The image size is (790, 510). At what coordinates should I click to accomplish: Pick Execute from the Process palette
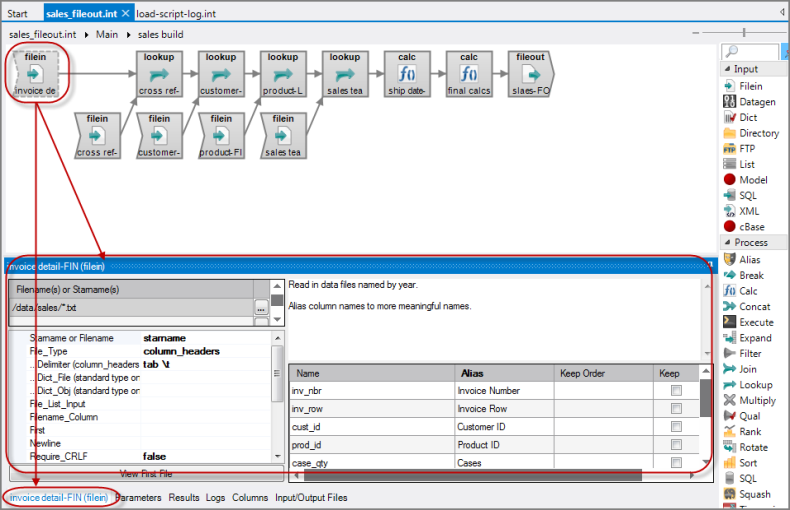(749, 322)
